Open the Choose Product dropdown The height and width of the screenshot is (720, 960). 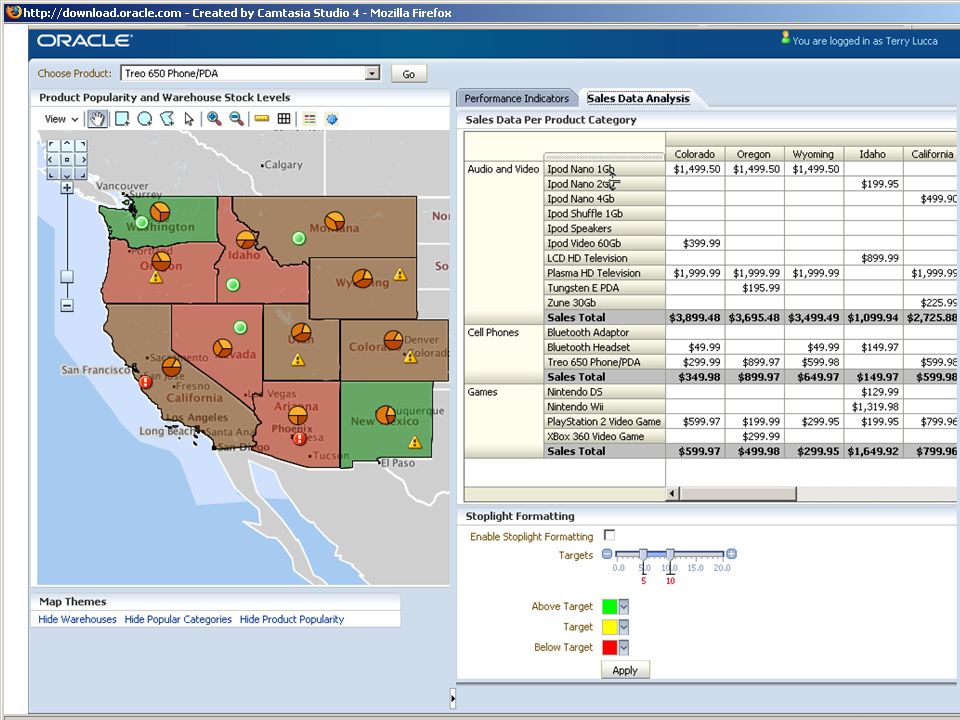[x=372, y=73]
